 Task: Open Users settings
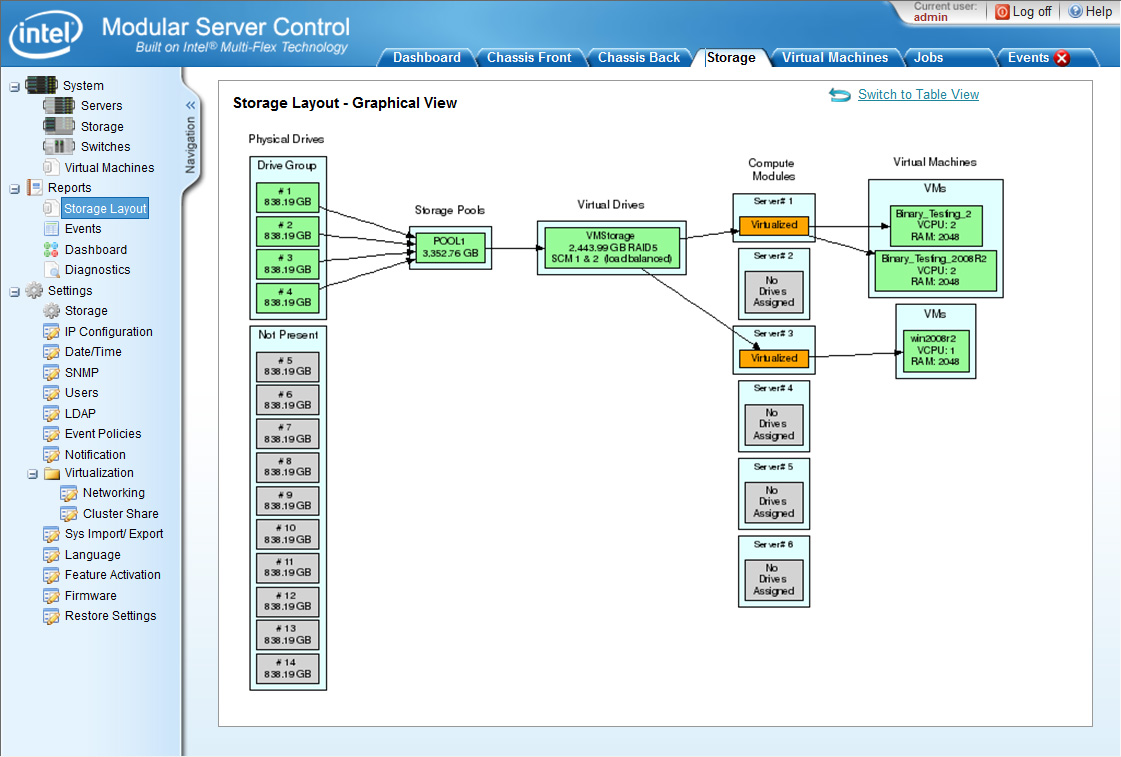(x=82, y=392)
